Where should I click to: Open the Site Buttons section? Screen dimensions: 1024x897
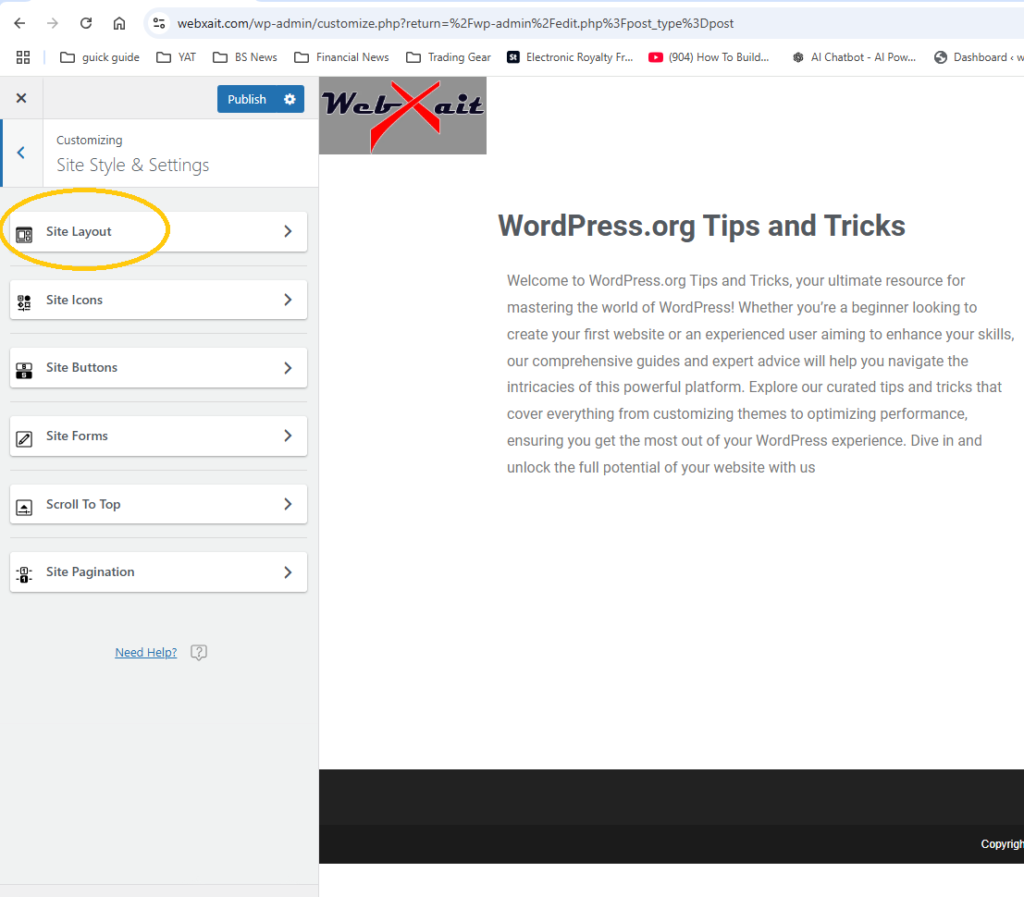pos(158,368)
